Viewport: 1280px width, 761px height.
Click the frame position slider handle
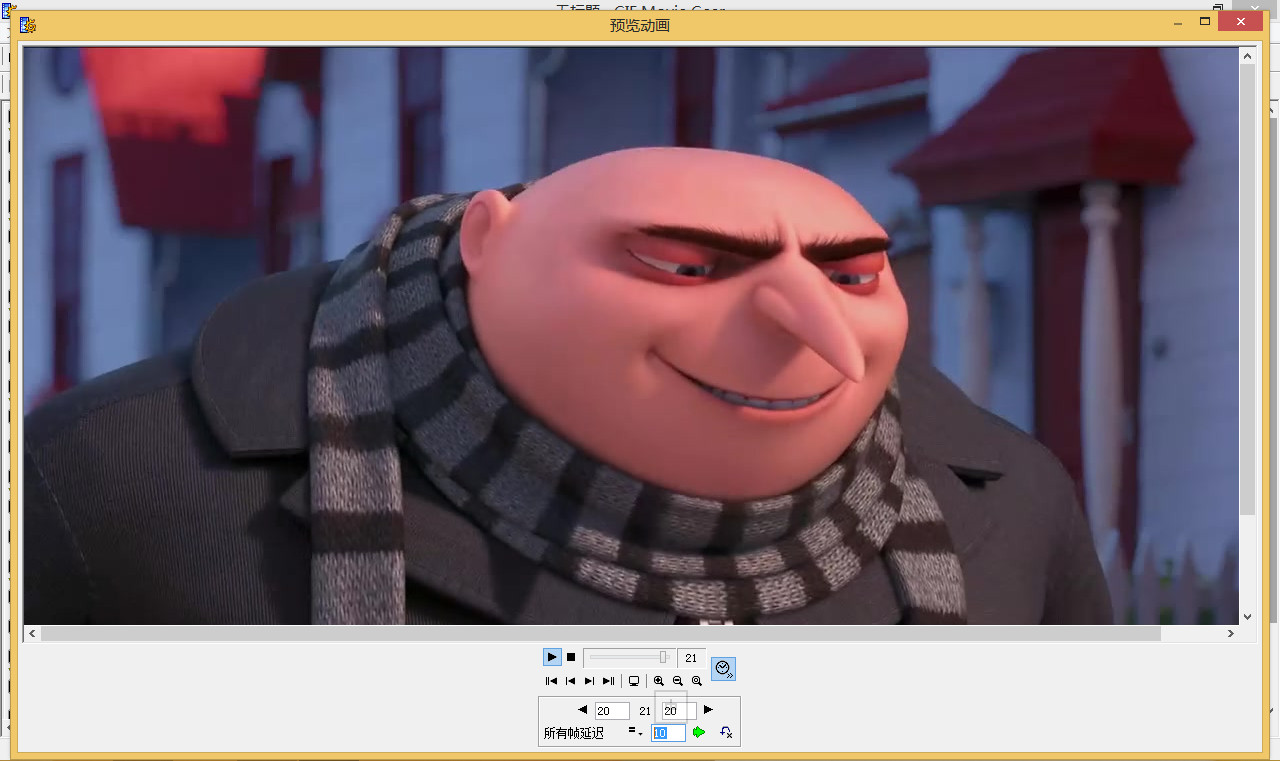(x=663, y=657)
